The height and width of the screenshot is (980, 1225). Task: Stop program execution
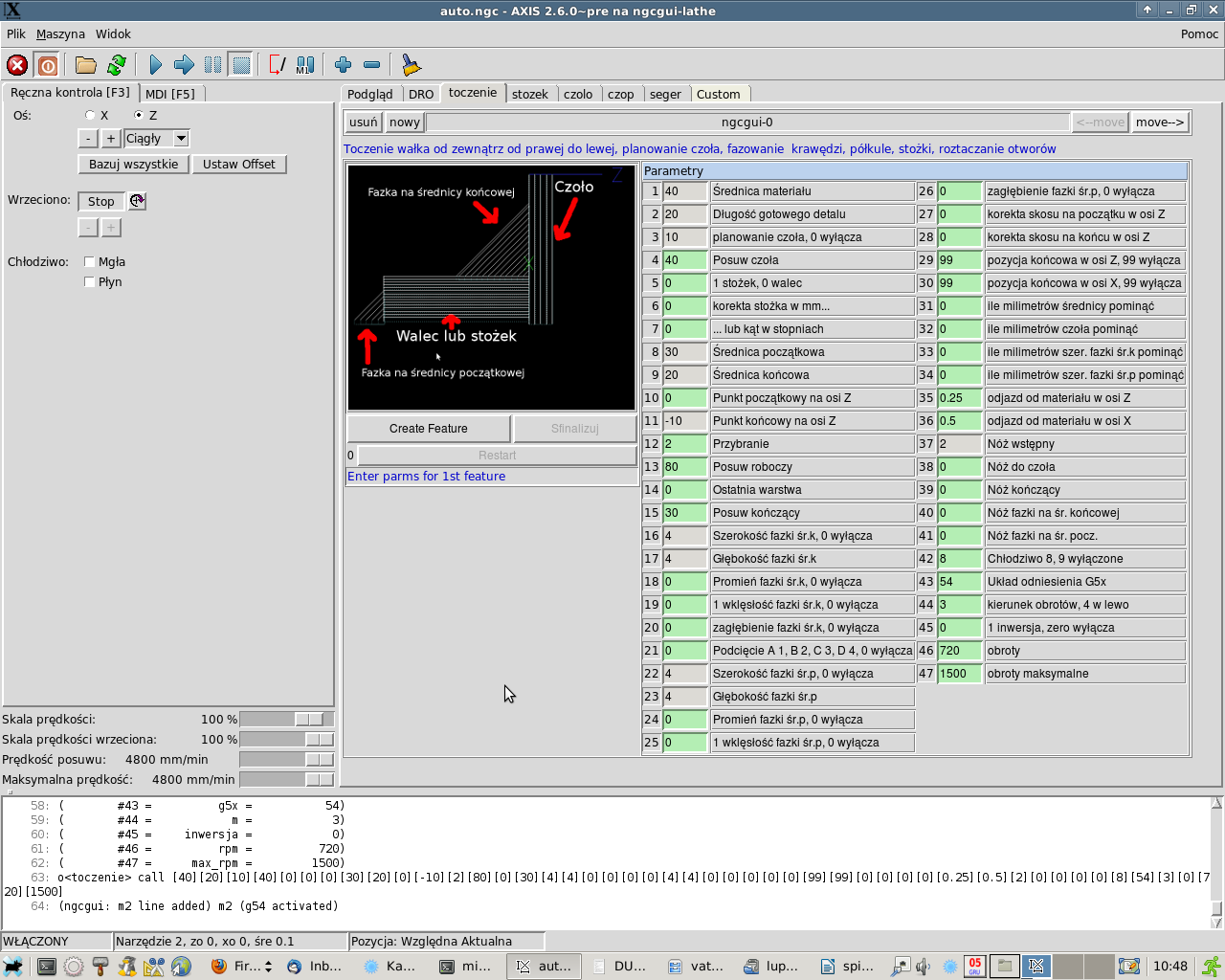241,65
